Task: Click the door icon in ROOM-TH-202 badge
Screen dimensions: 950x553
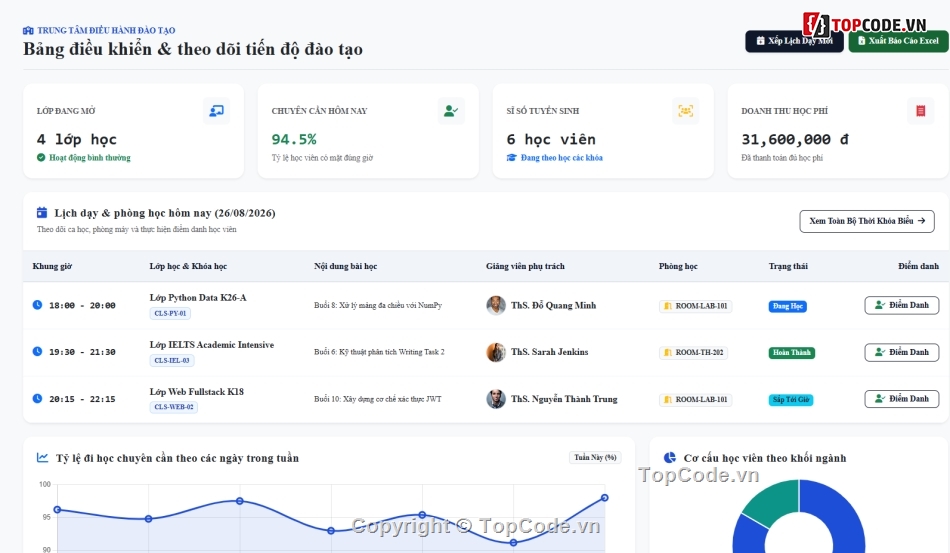Action: tap(668, 353)
